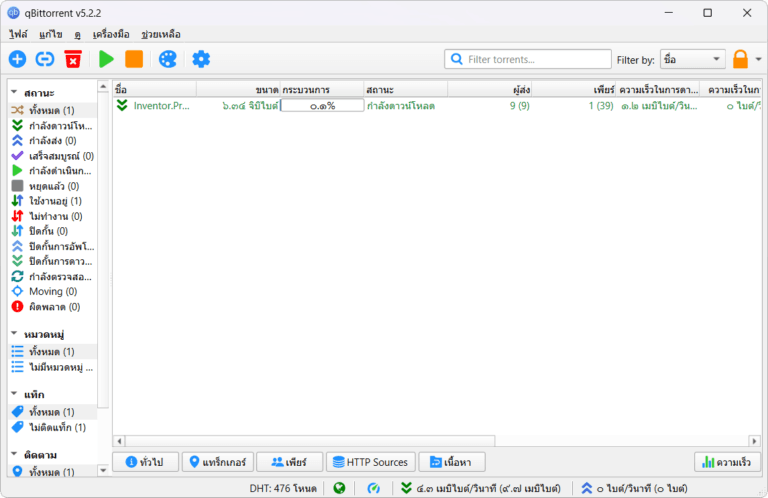The width and height of the screenshot is (768, 498).
Task: Open the ดู menu
Action: tap(77, 34)
